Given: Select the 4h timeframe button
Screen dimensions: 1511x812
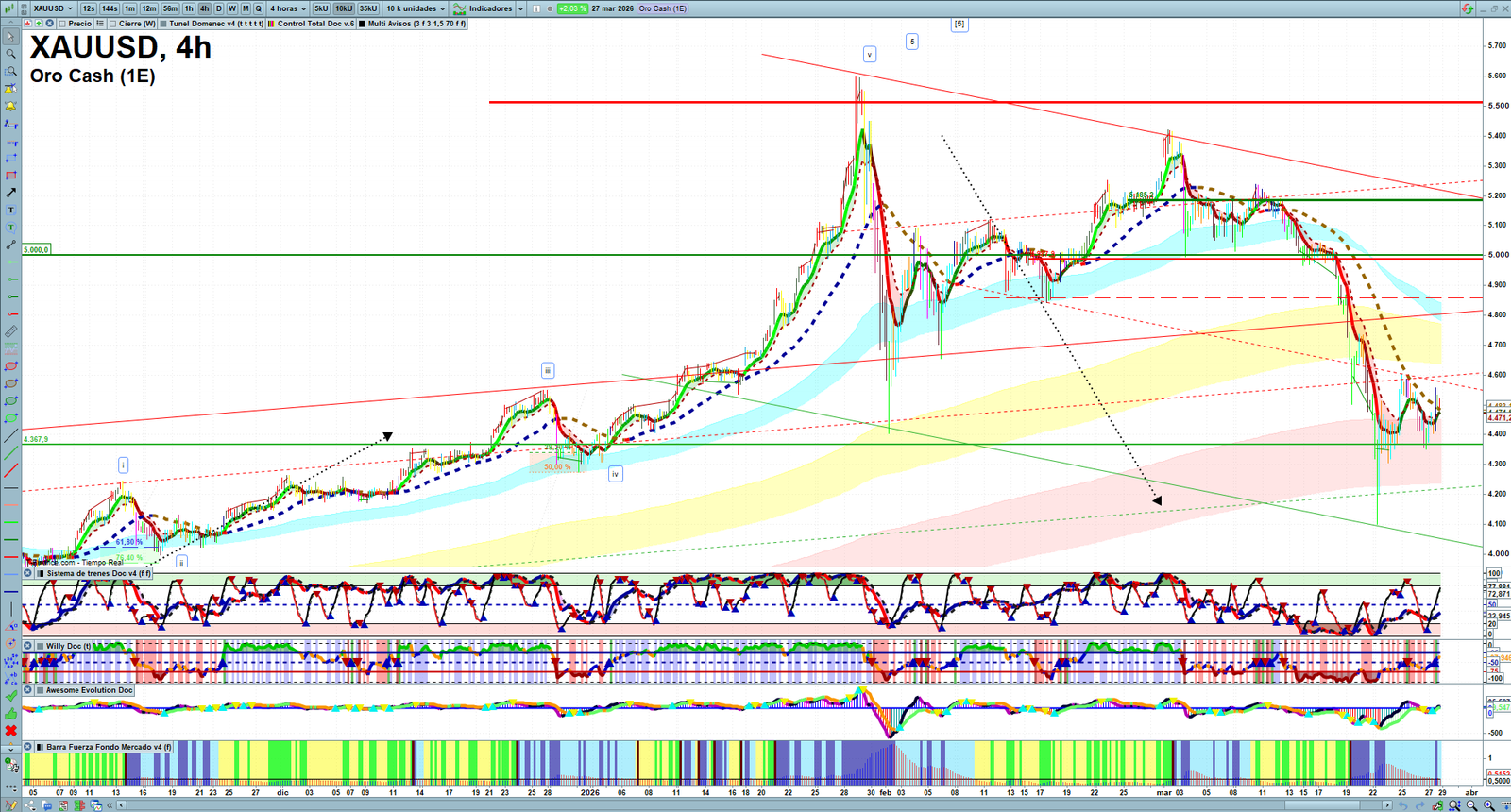Looking at the screenshot, I should pyautogui.click(x=204, y=8).
